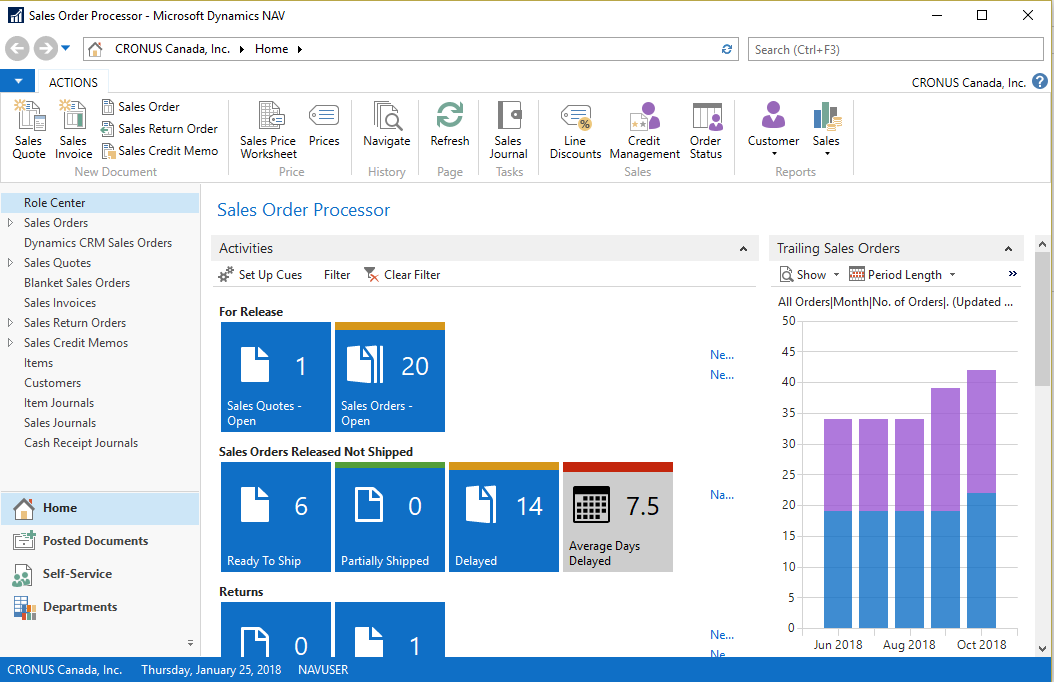This screenshot has width=1054, height=682.
Task: Open the Customer reports menu
Action: point(774,129)
